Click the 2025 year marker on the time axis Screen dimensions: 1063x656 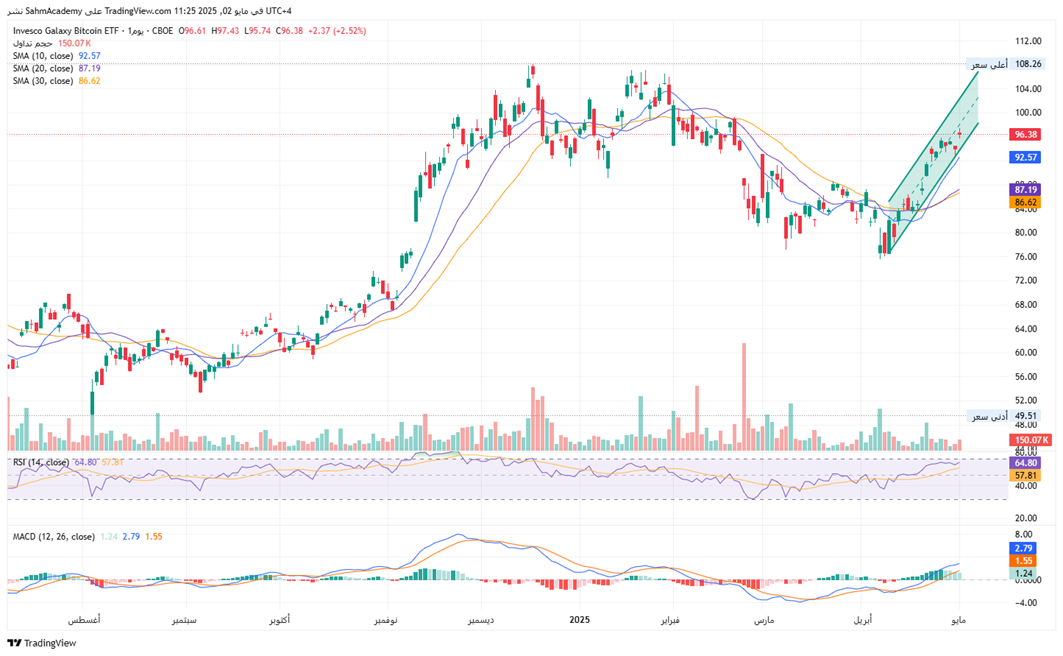580,620
